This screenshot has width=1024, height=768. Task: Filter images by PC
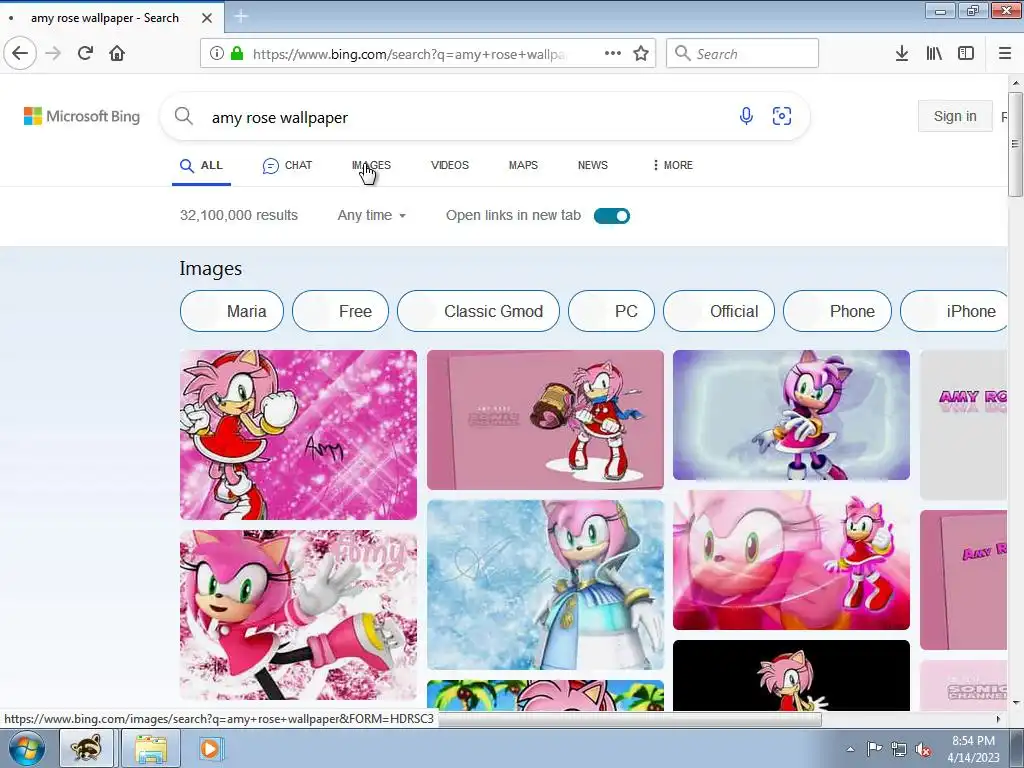(611, 311)
